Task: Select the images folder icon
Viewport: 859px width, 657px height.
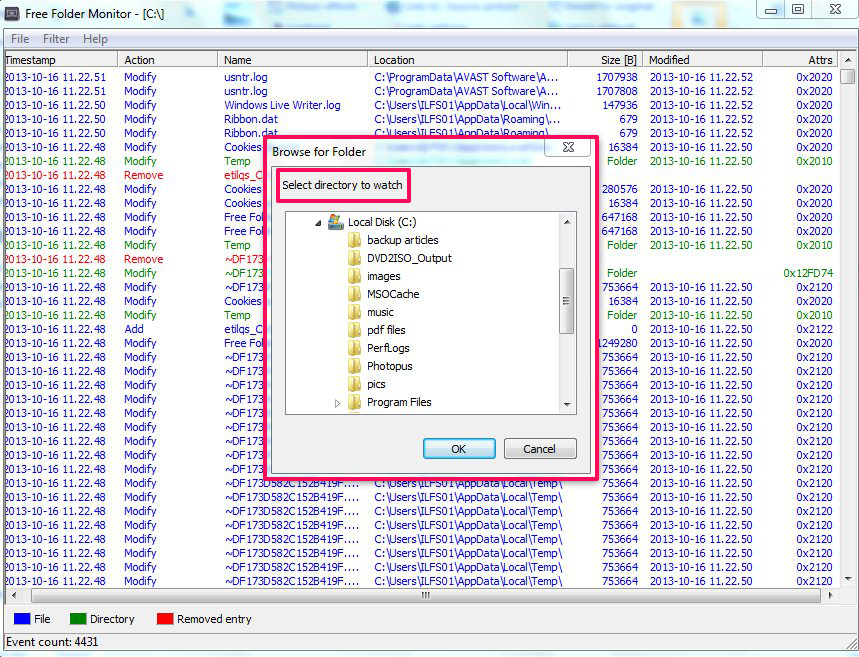Action: (x=354, y=276)
